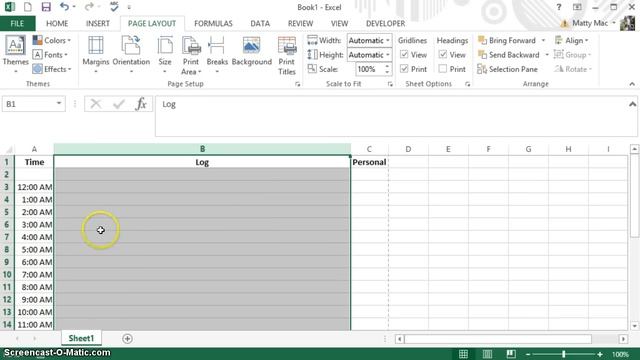Click New document icon in quick access toolbar

tap(27, 7)
